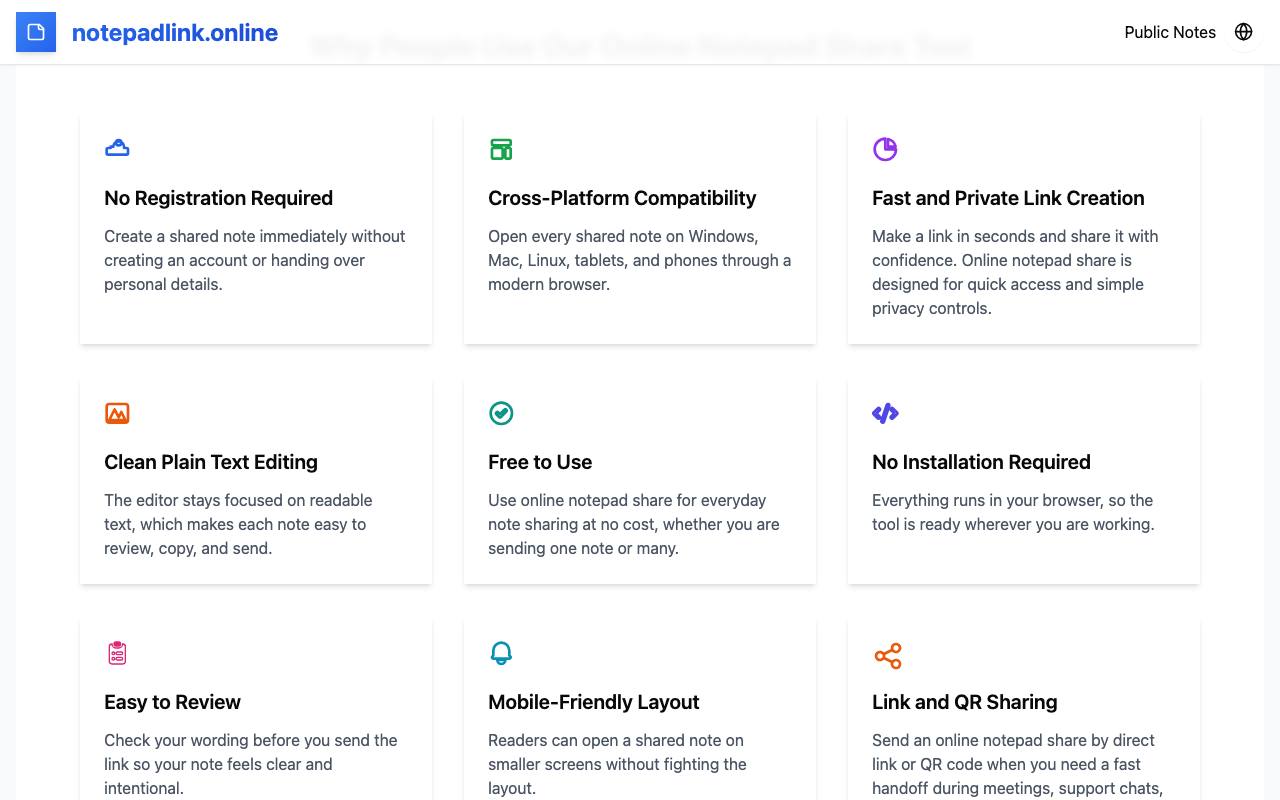Select the No Registration Required heading

click(x=218, y=198)
